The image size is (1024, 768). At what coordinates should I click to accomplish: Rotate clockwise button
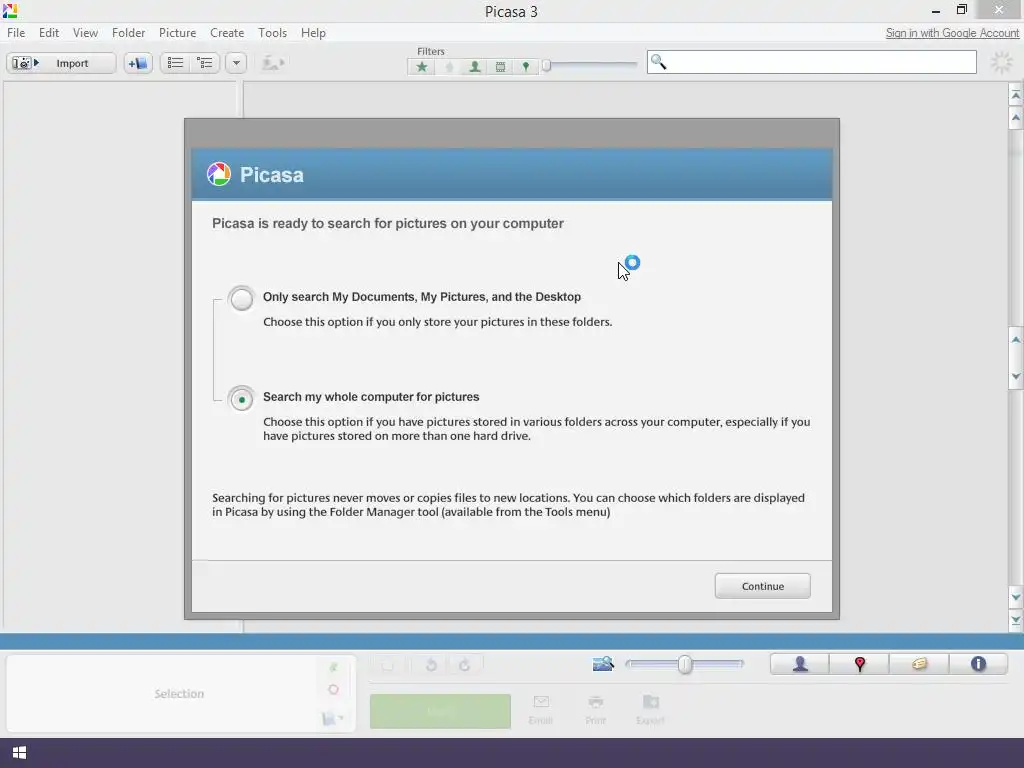[464, 665]
